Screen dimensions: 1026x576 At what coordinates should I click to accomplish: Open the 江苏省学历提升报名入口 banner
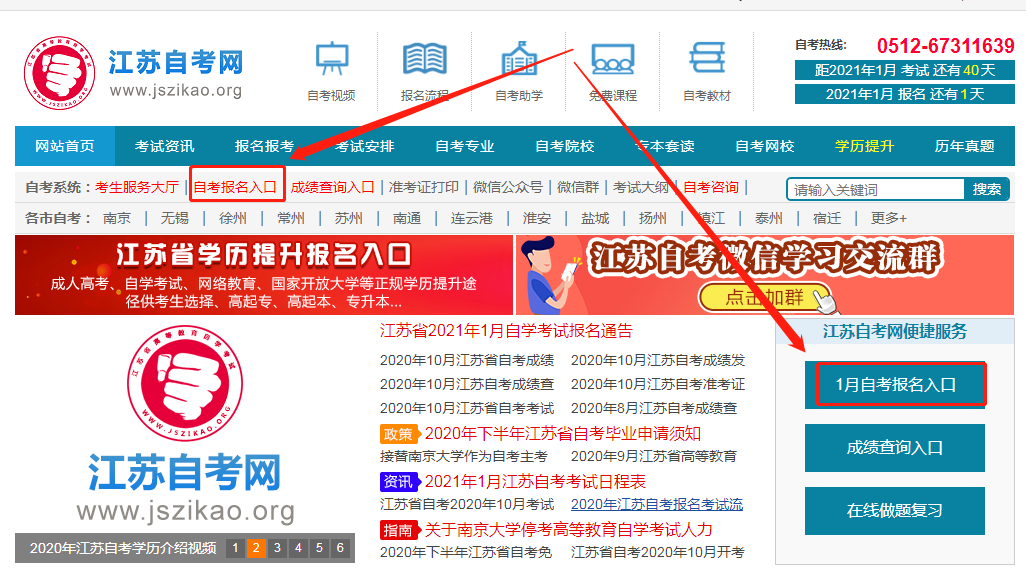(264, 275)
